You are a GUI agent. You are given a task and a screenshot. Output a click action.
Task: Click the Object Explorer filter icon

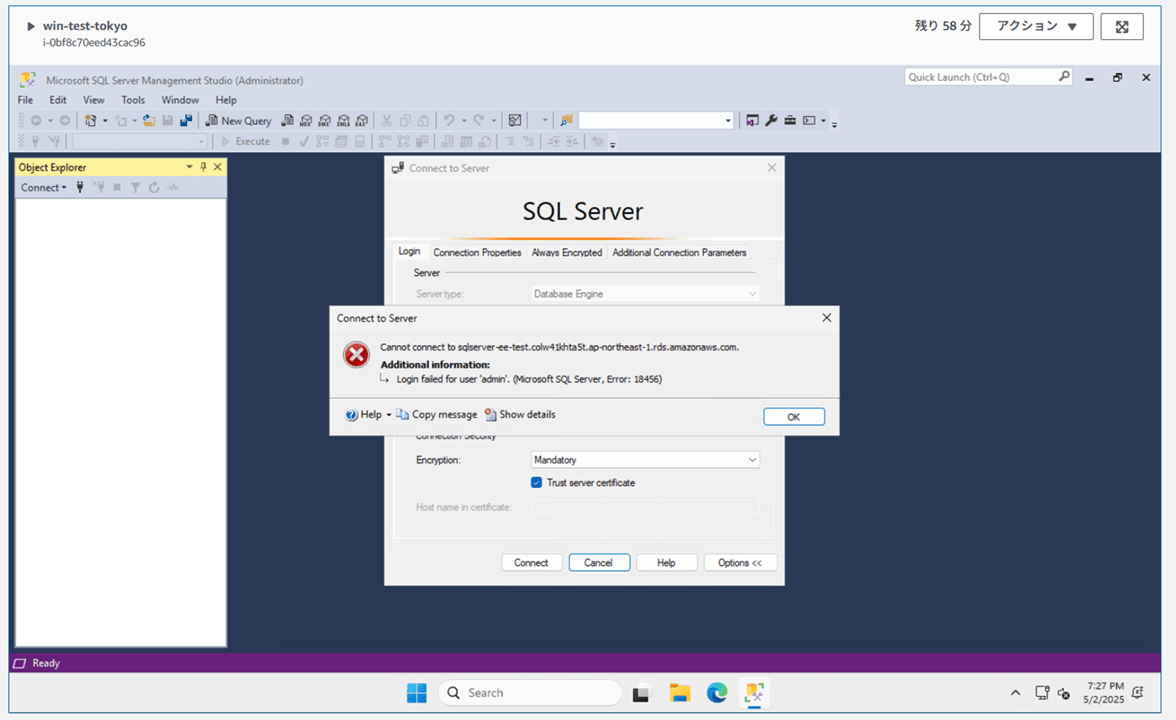pyautogui.click(x=136, y=188)
